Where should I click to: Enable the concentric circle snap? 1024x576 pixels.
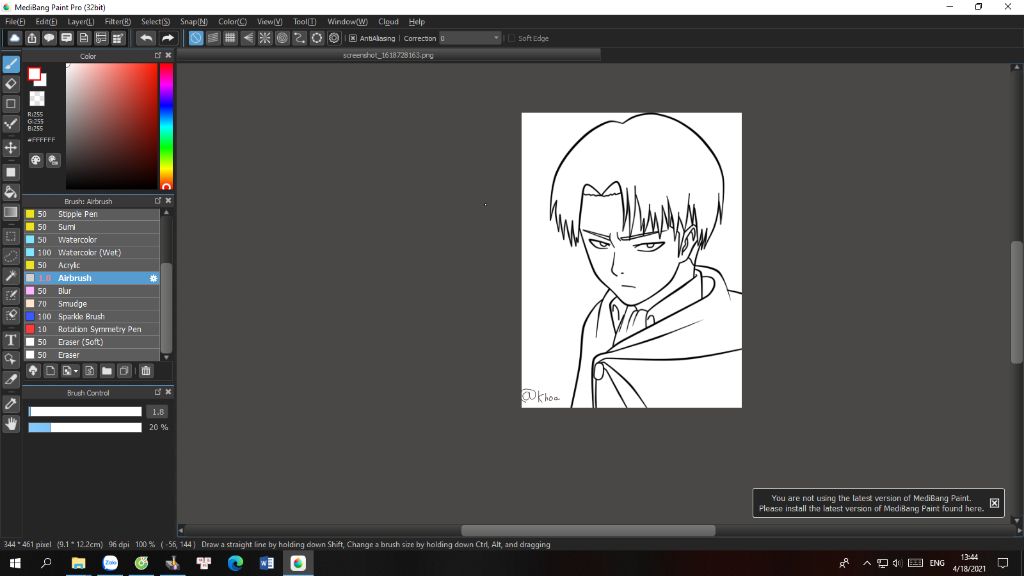[282, 38]
